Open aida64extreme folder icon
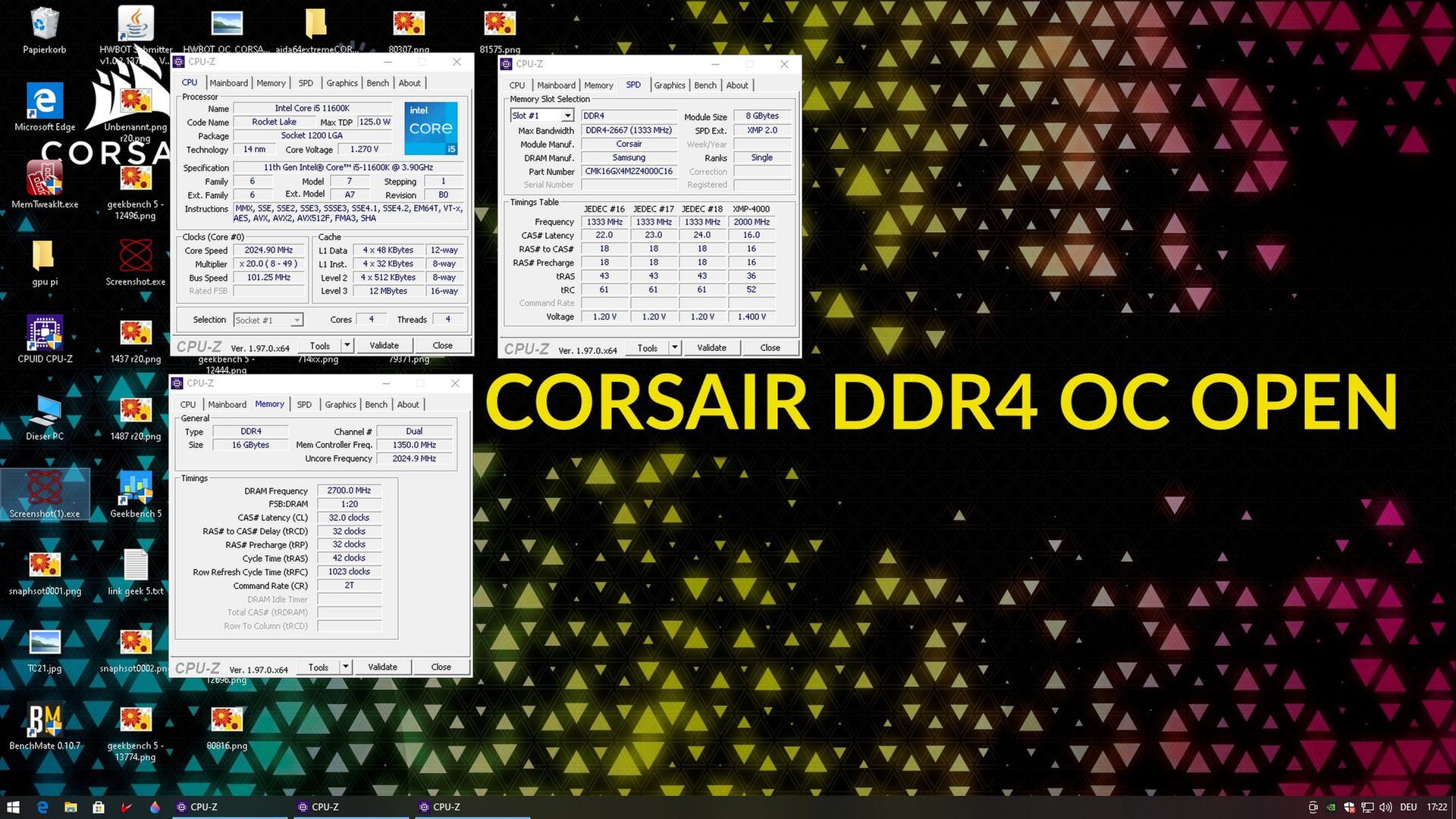Viewport: 1456px width, 819px height. pos(315,30)
